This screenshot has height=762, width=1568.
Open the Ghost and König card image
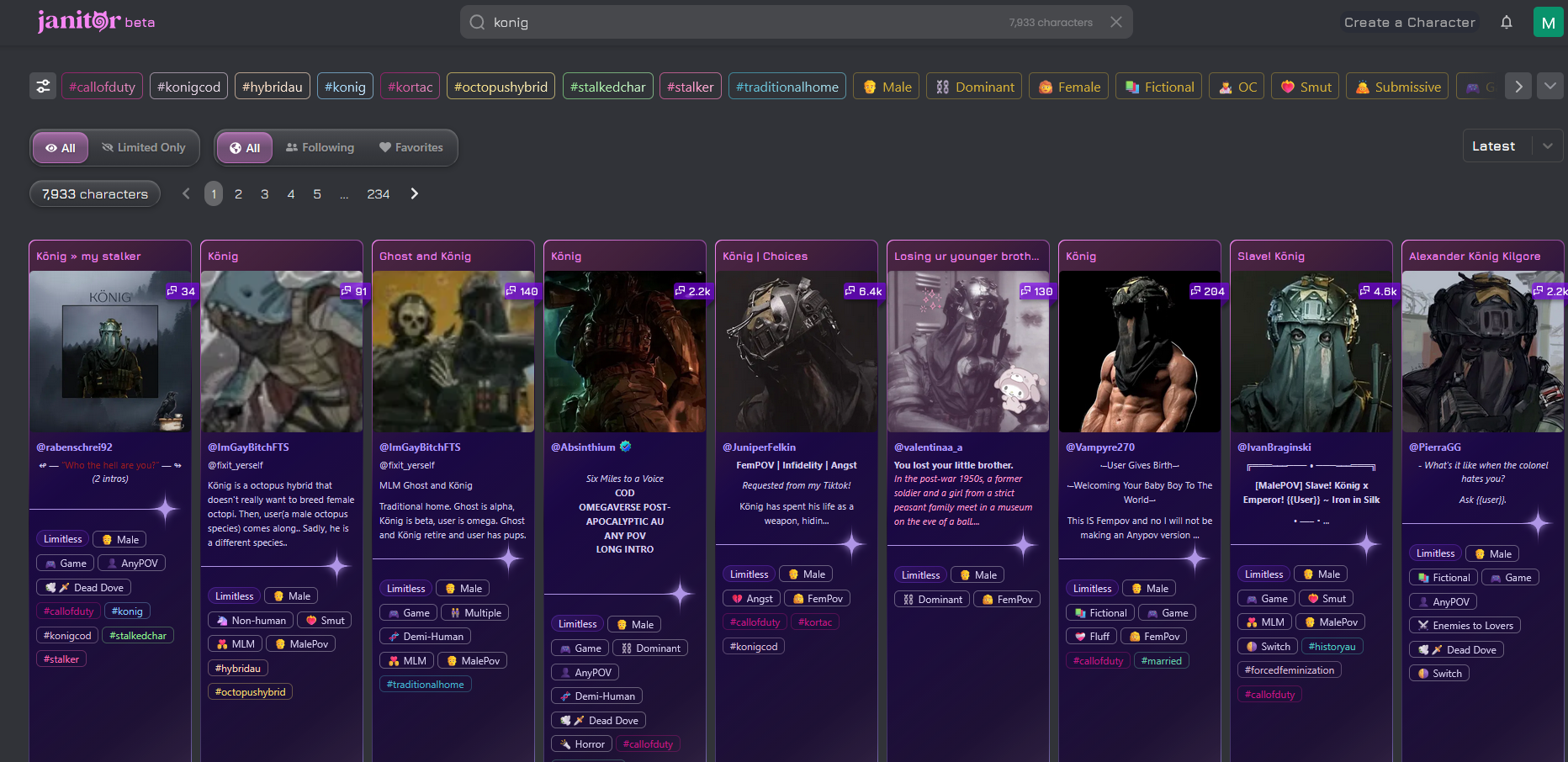pyautogui.click(x=453, y=352)
